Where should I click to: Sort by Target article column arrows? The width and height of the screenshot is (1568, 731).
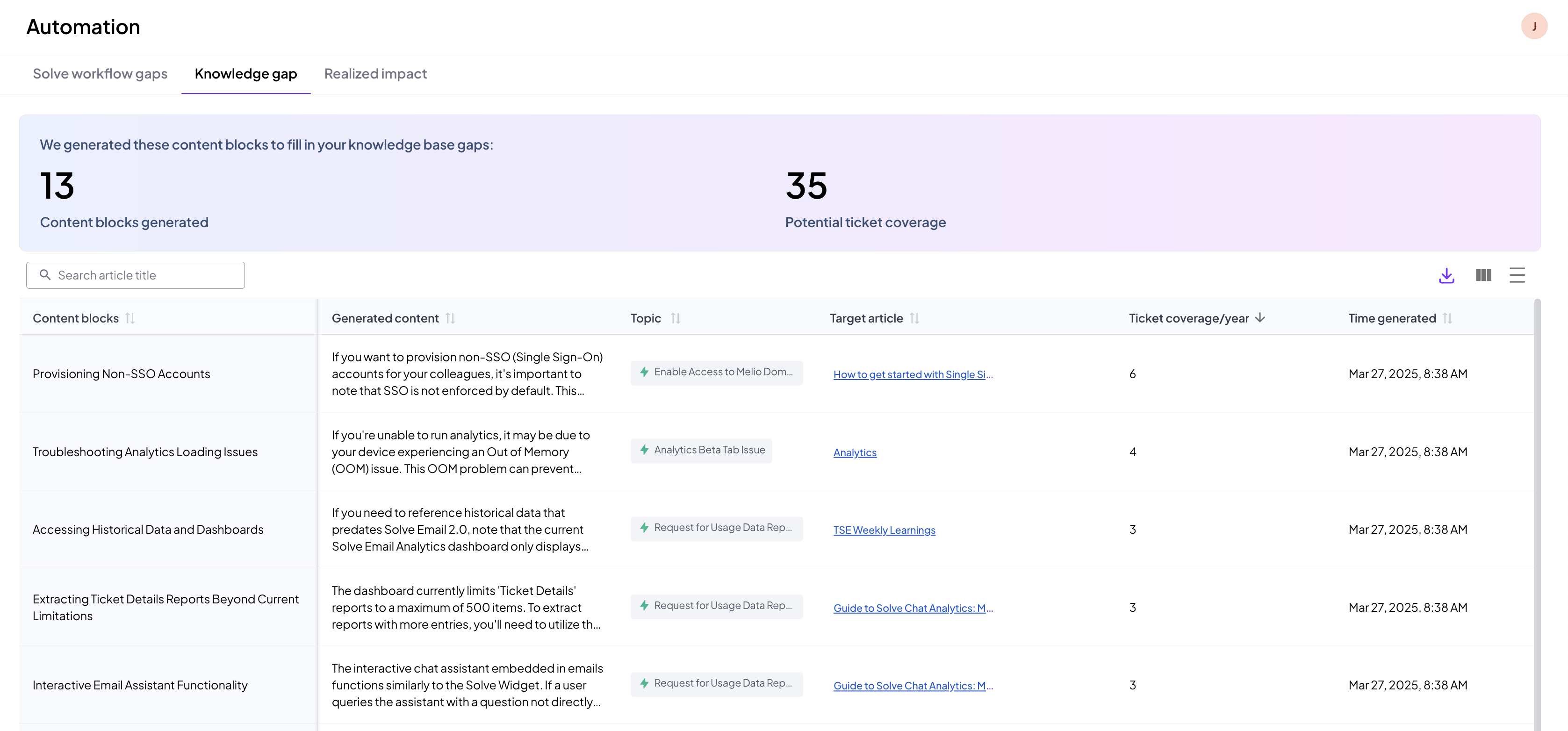913,318
